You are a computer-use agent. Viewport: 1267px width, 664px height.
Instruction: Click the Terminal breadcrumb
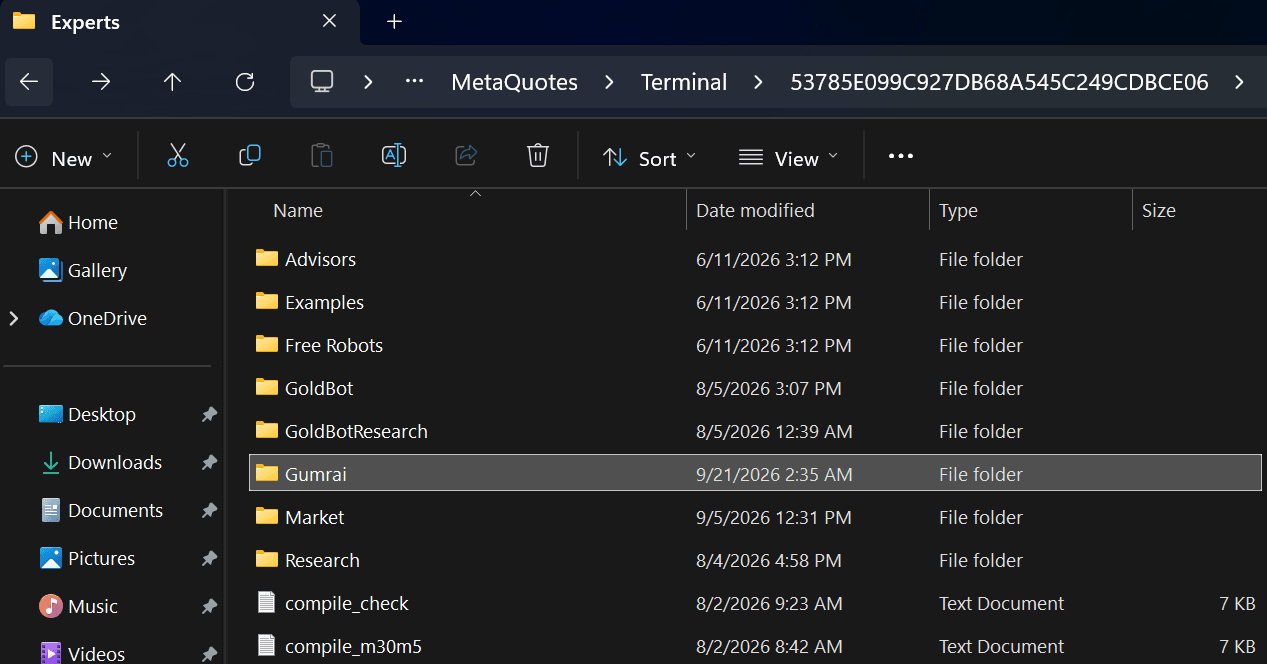tap(684, 82)
